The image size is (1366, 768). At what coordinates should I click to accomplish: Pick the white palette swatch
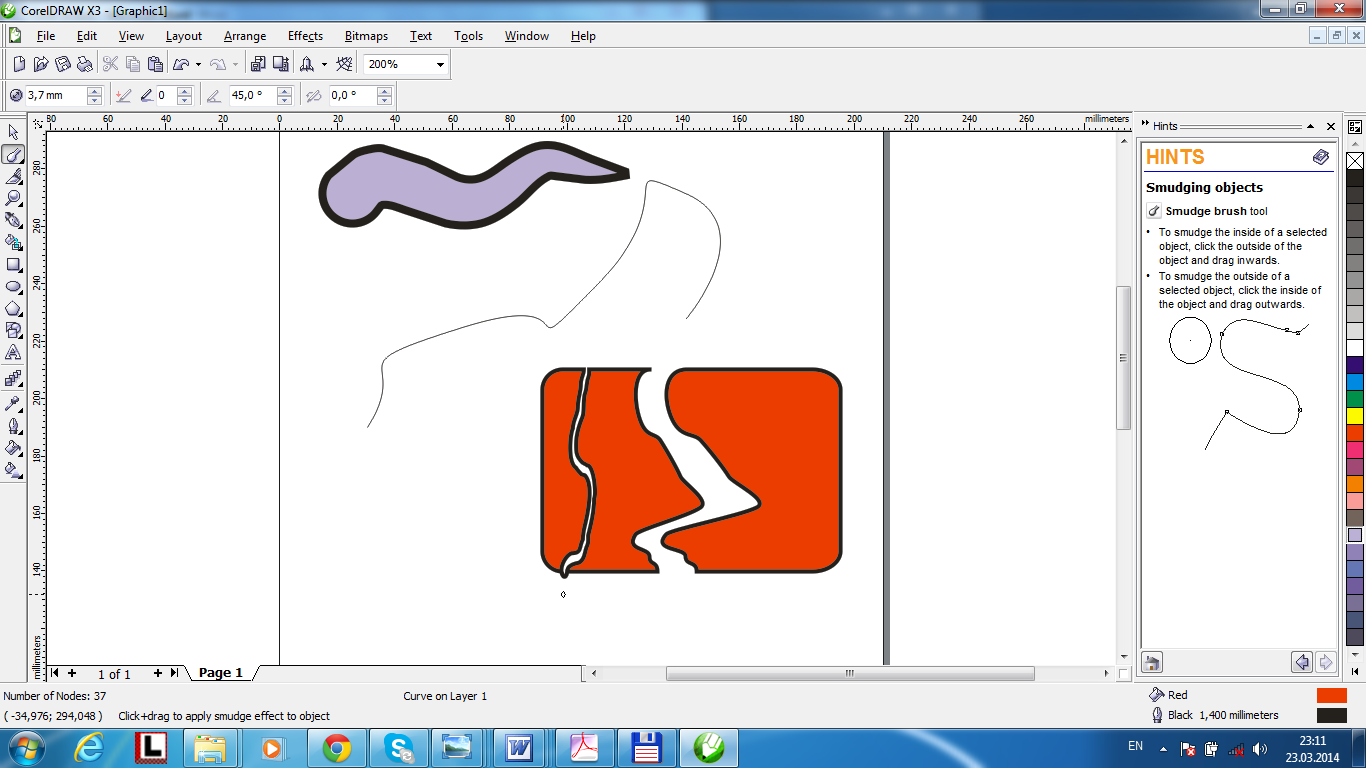[x=1355, y=347]
